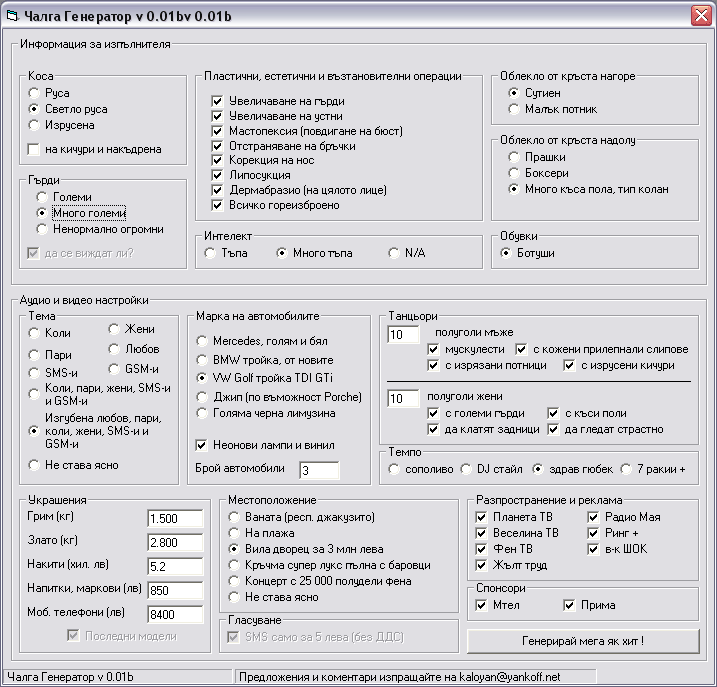Select Боксери clothing option

click(x=515, y=173)
